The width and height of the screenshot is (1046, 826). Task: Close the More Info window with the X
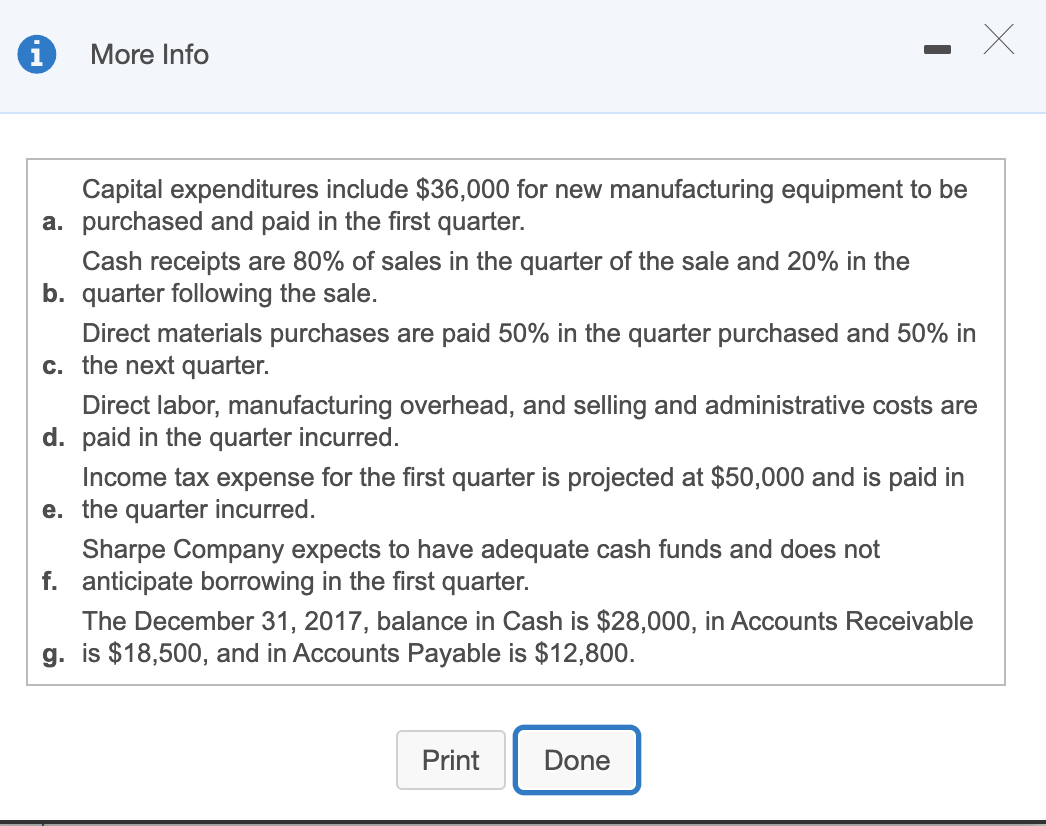[x=998, y=41]
